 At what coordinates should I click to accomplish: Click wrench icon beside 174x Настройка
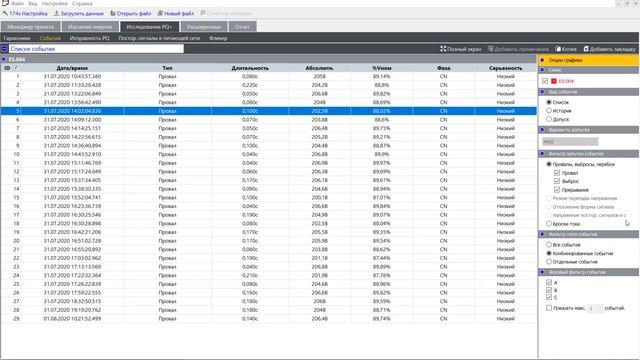5,13
